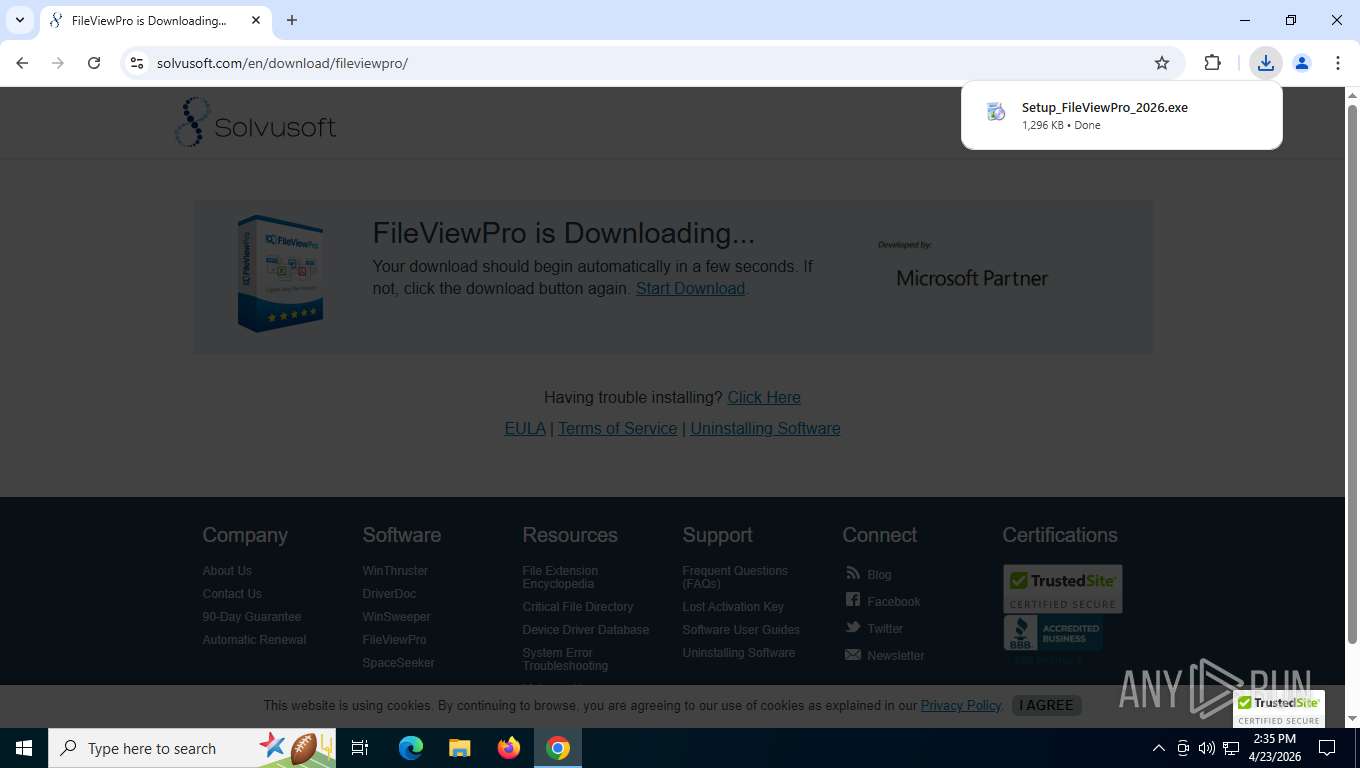Open DriverDoc in Software footer
The image size is (1360, 768).
pyautogui.click(x=389, y=594)
